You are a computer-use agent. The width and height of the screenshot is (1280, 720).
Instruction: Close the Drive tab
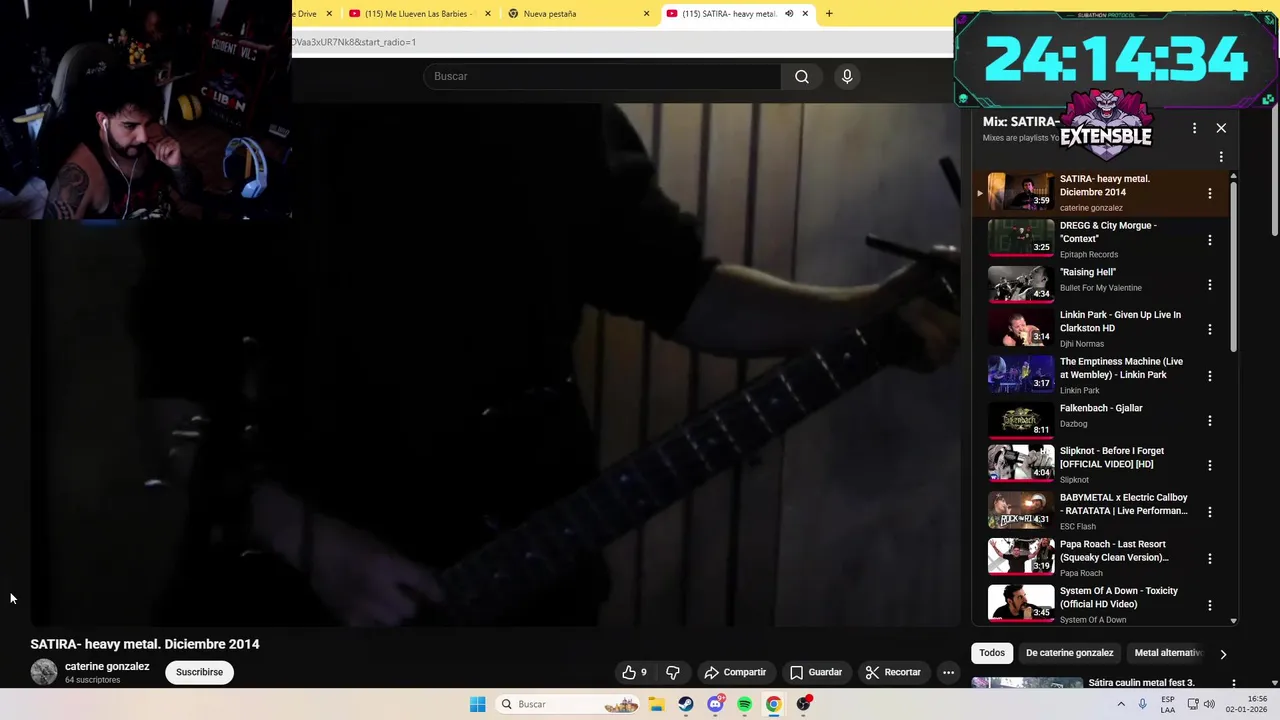[329, 14]
